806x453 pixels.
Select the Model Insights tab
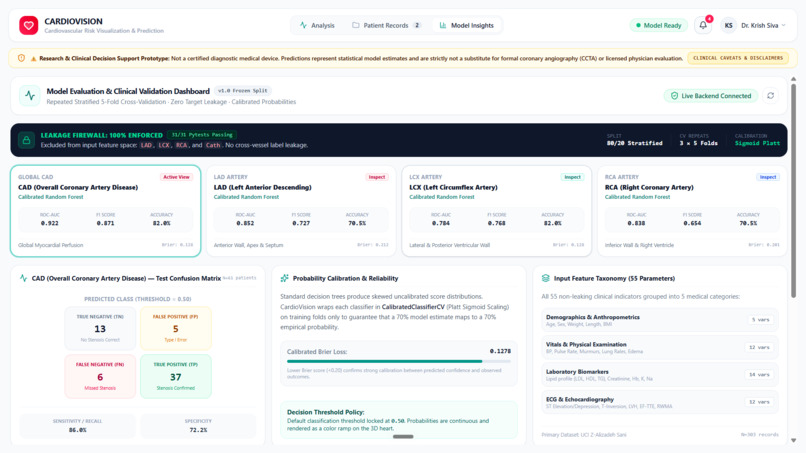467,25
